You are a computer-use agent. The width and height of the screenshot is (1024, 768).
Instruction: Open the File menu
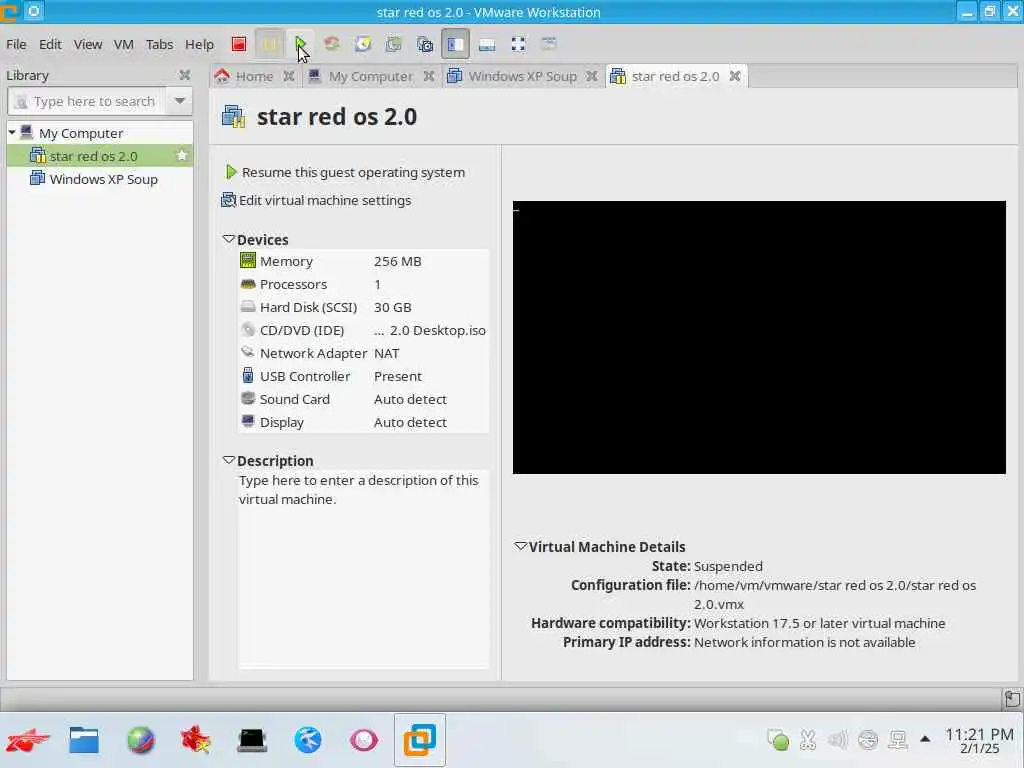[16, 44]
